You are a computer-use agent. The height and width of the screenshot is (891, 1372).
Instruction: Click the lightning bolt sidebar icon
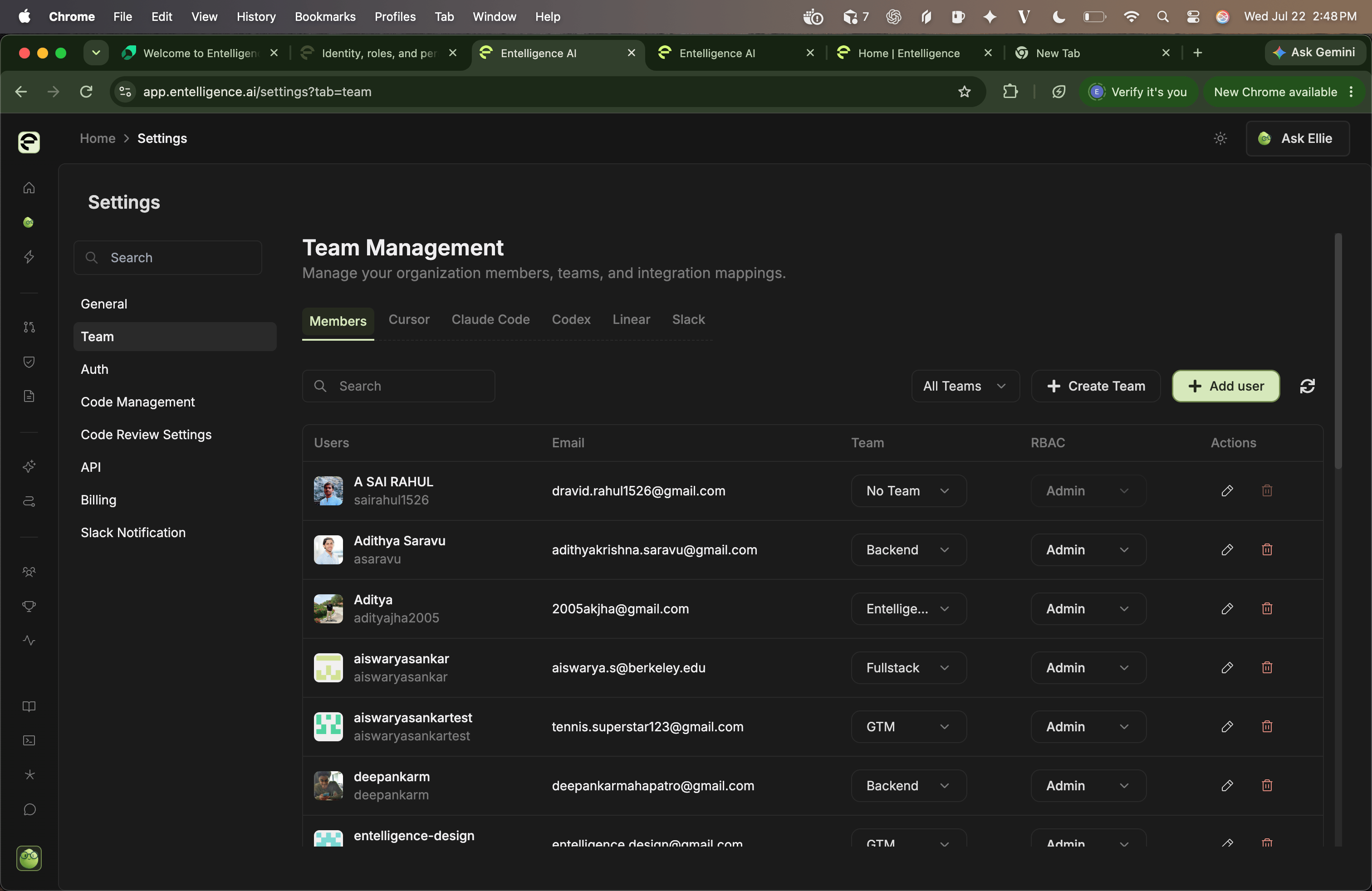pos(29,256)
